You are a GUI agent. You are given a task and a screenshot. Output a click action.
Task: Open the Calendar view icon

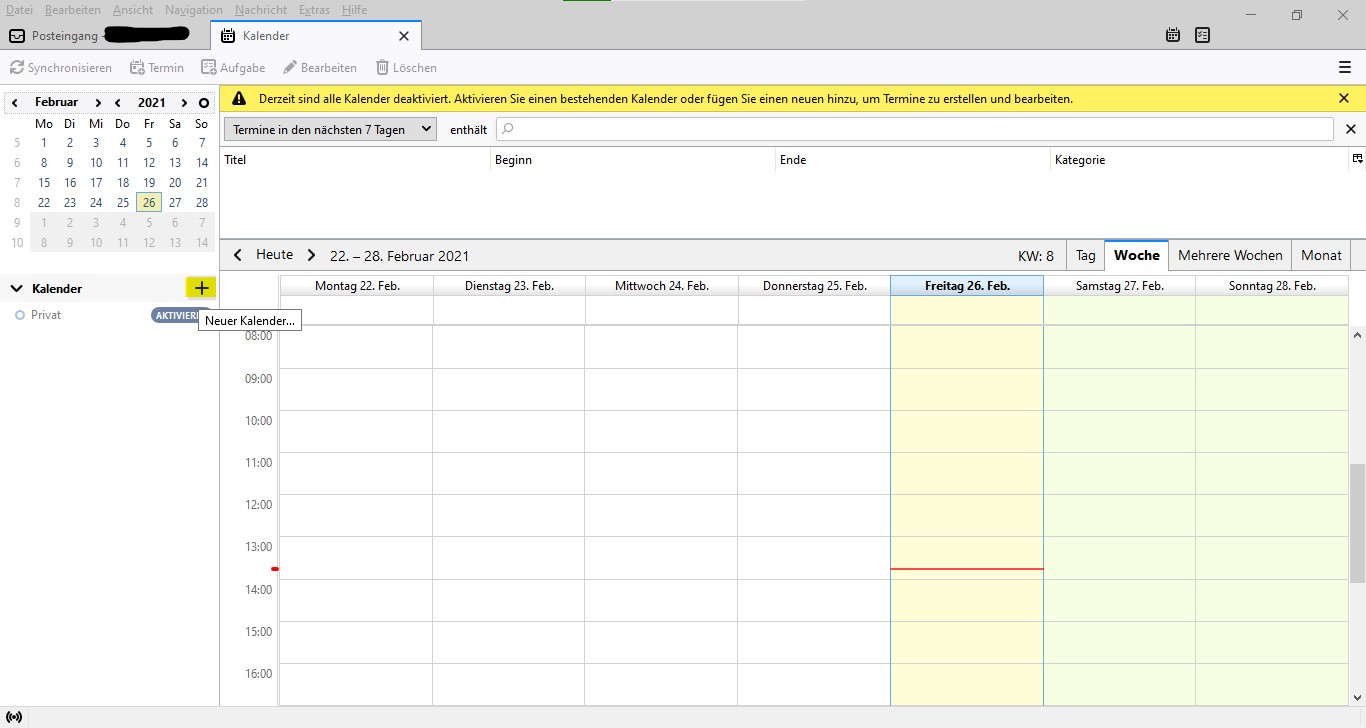pos(1171,34)
